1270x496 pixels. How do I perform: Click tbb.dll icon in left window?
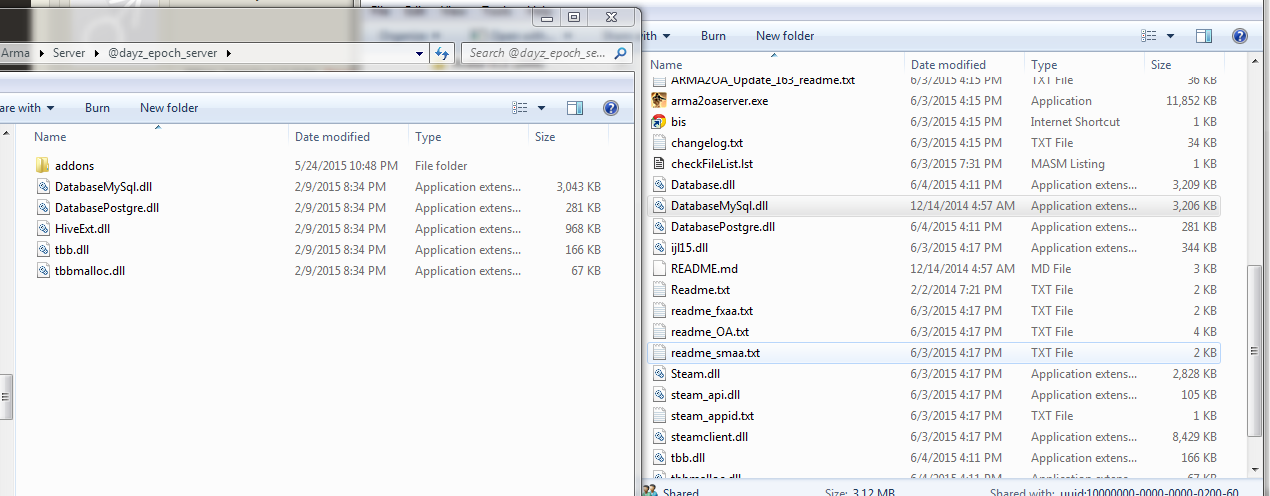pyautogui.click(x=42, y=250)
